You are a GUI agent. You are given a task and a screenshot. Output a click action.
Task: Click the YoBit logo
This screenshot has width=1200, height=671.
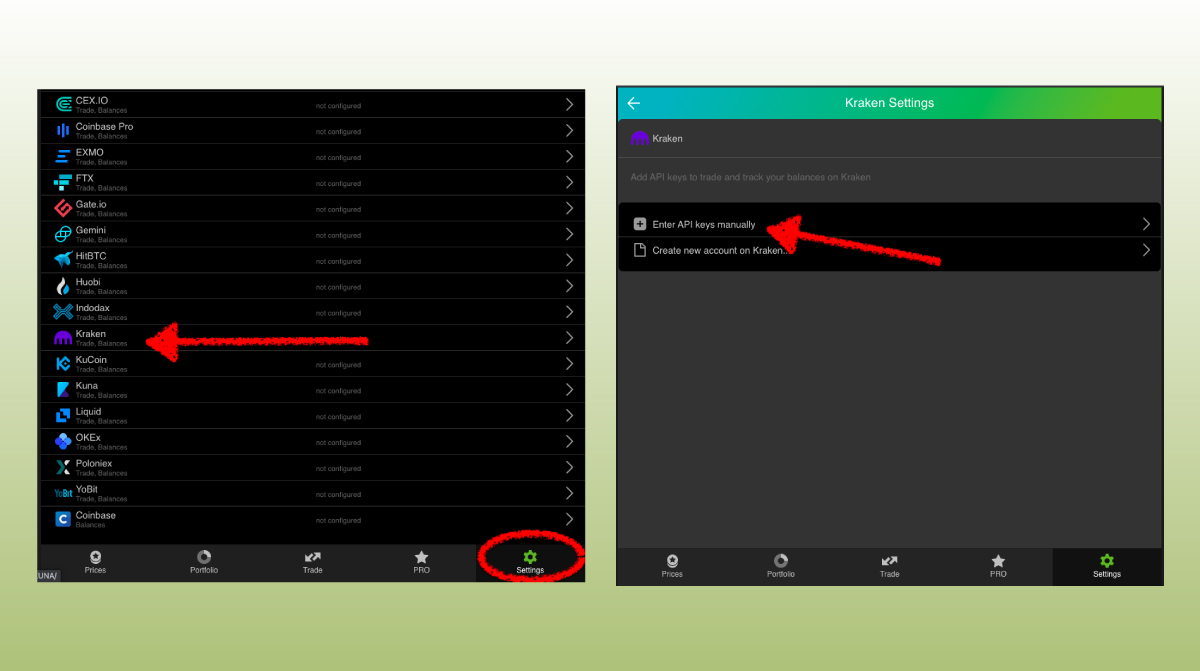tap(62, 493)
